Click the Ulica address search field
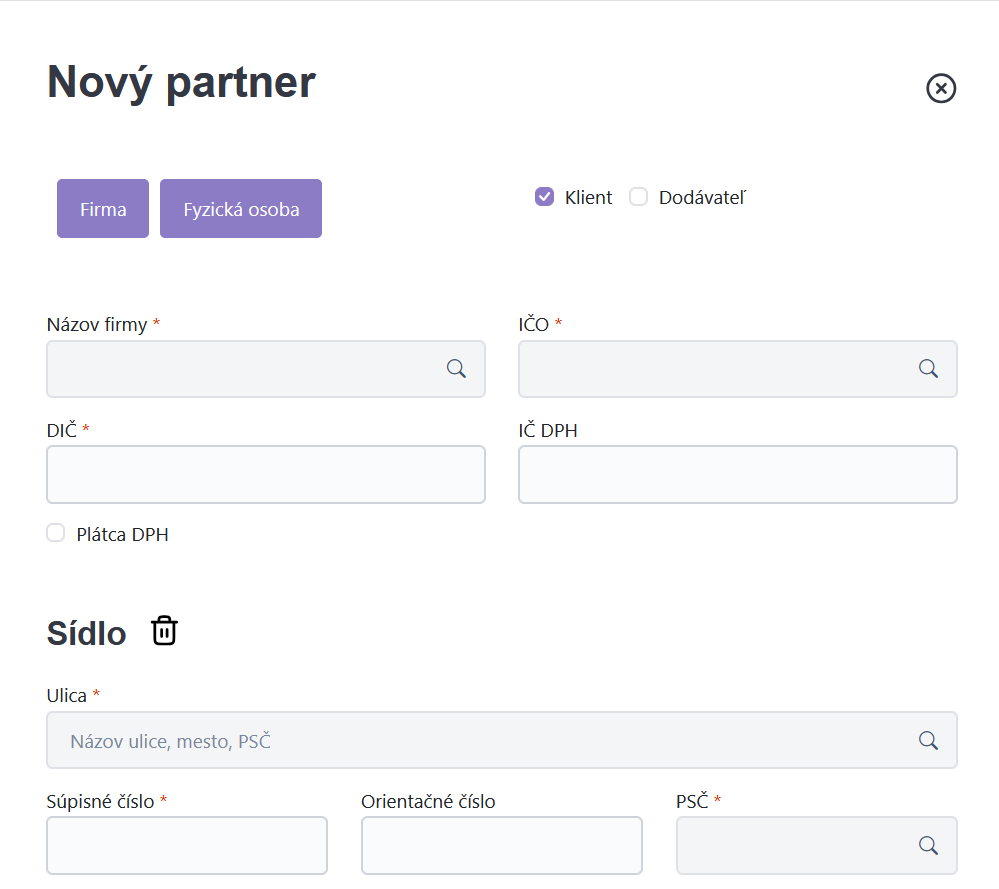Image resolution: width=999 pixels, height=889 pixels. point(502,741)
